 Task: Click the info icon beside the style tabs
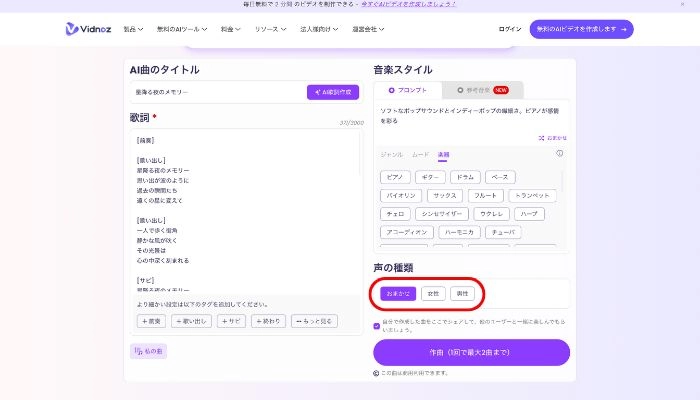[559, 153]
